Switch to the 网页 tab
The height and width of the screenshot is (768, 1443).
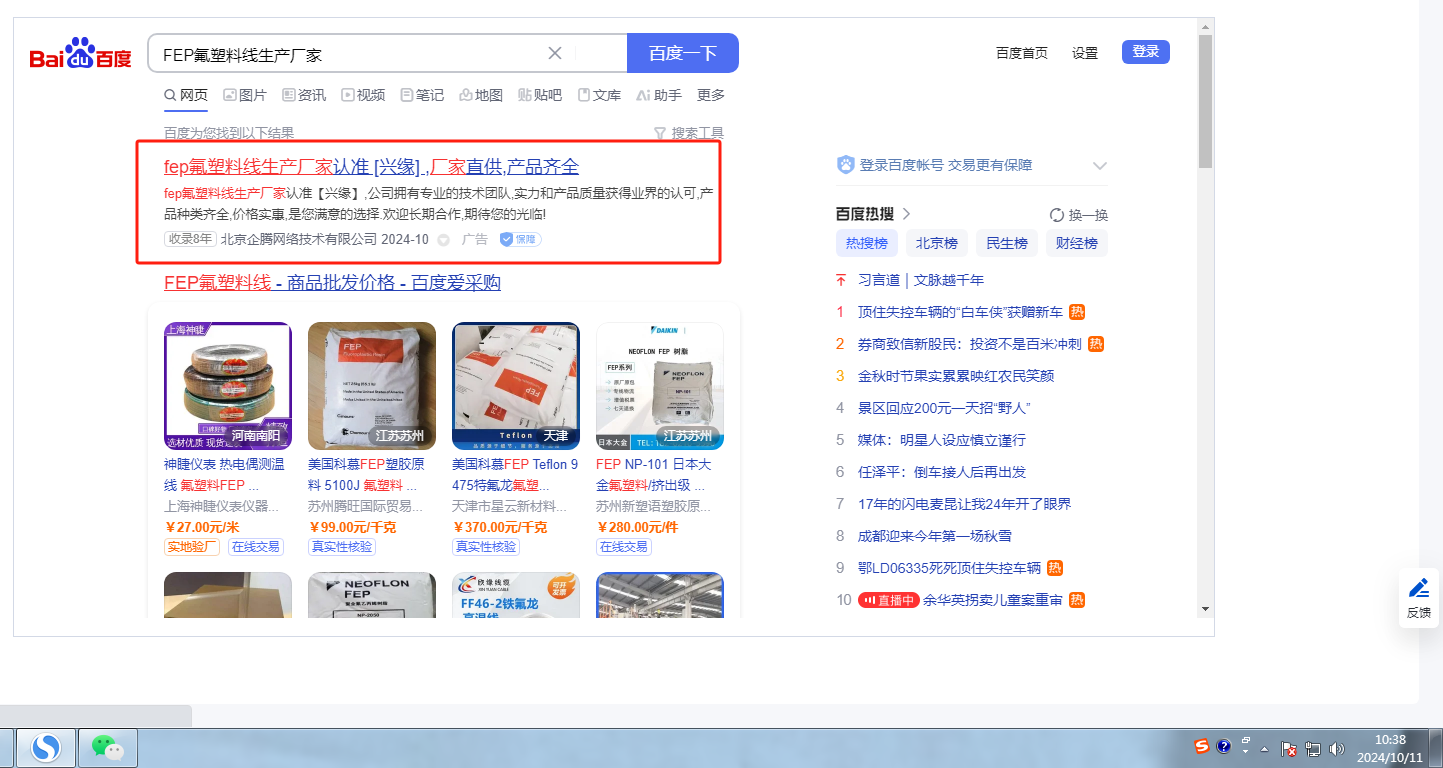pyautogui.click(x=186, y=95)
